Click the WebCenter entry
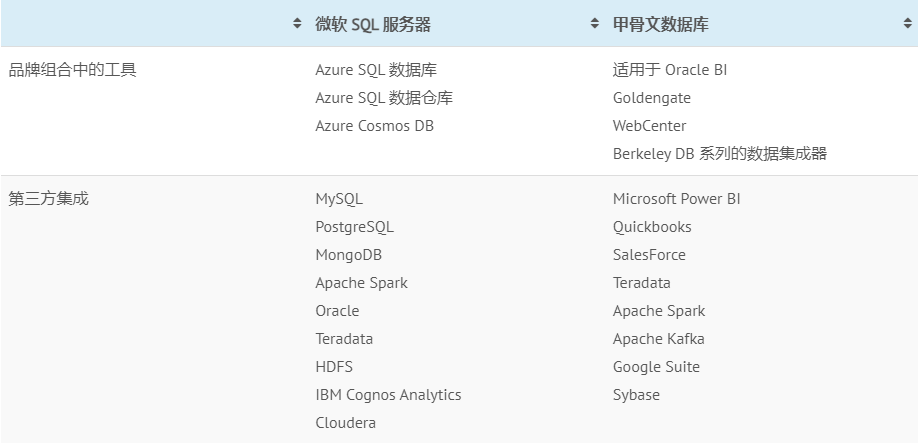 point(649,126)
